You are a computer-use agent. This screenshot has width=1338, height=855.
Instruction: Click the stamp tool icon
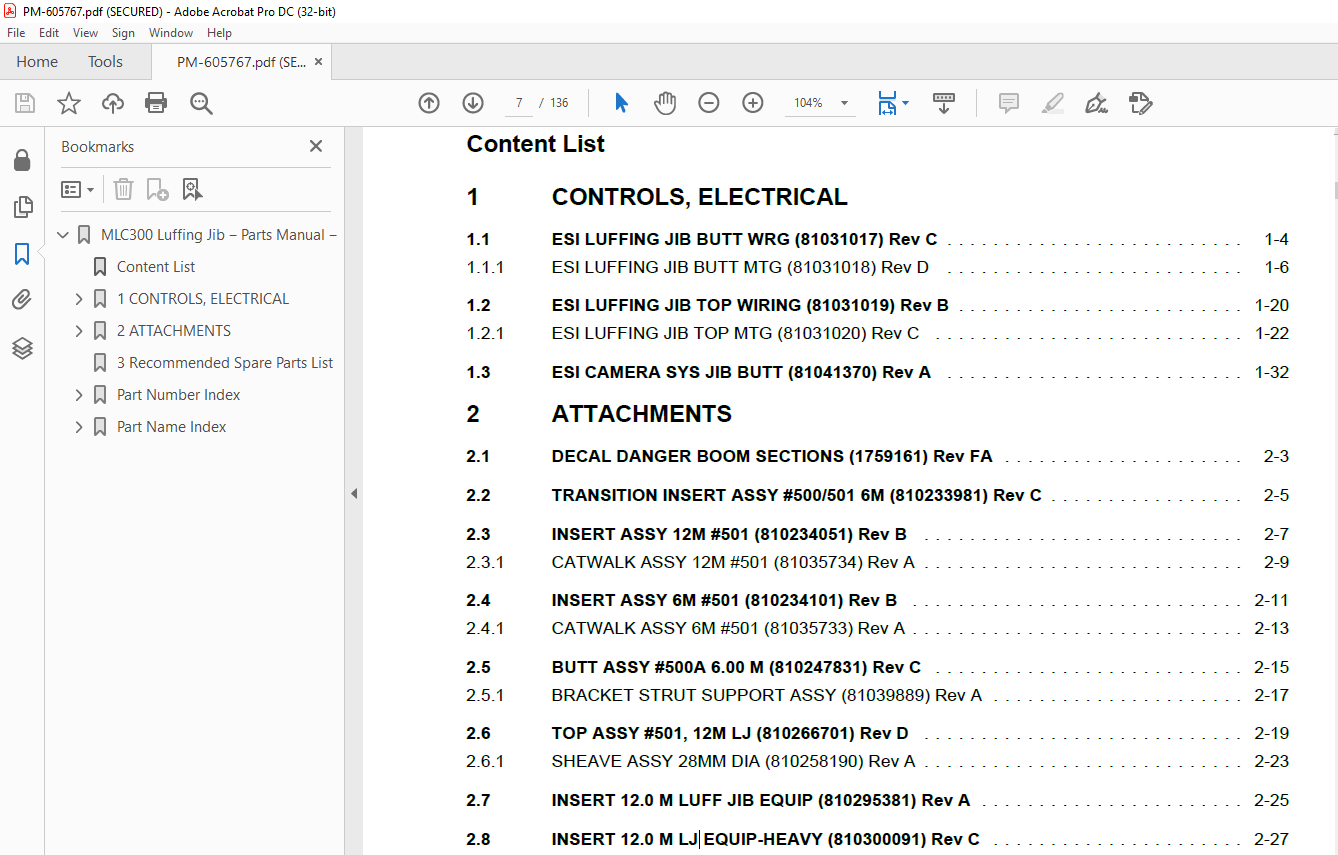click(x=1140, y=103)
